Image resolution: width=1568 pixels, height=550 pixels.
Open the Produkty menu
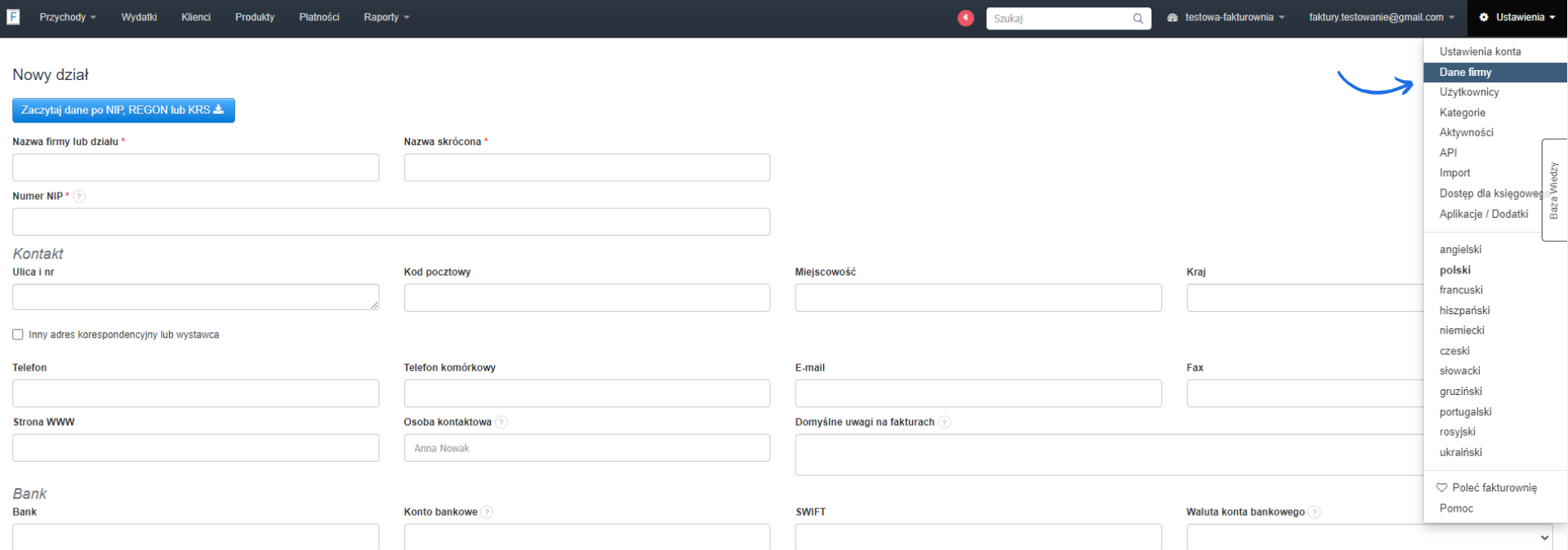(255, 17)
